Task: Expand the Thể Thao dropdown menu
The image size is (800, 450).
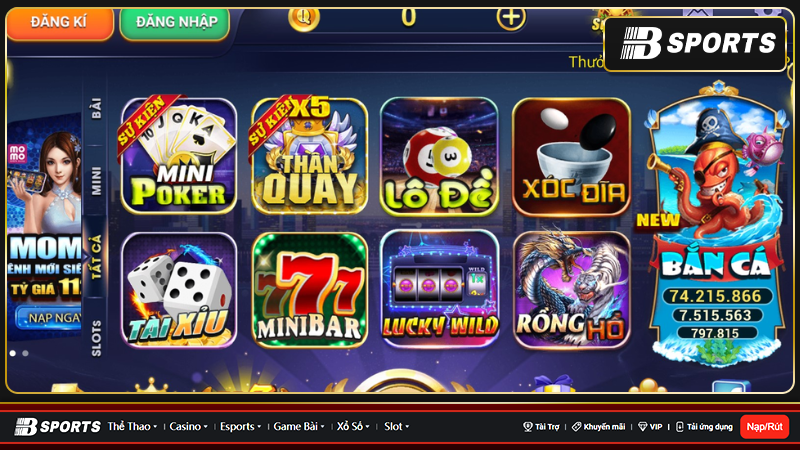Action: tap(132, 427)
